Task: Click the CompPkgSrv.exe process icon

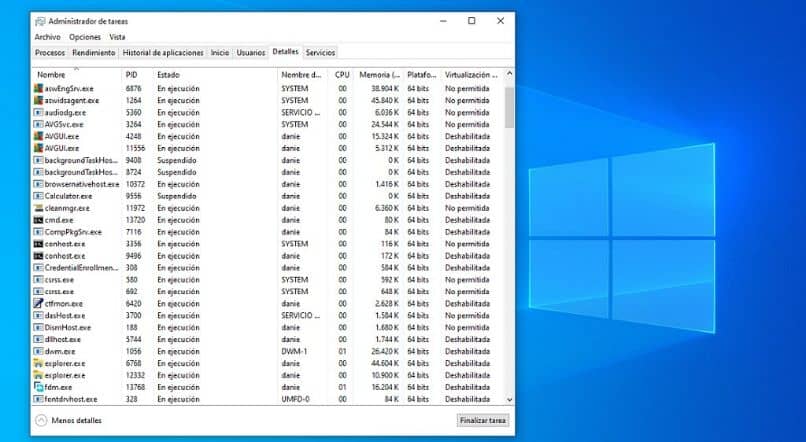Action: (x=38, y=232)
